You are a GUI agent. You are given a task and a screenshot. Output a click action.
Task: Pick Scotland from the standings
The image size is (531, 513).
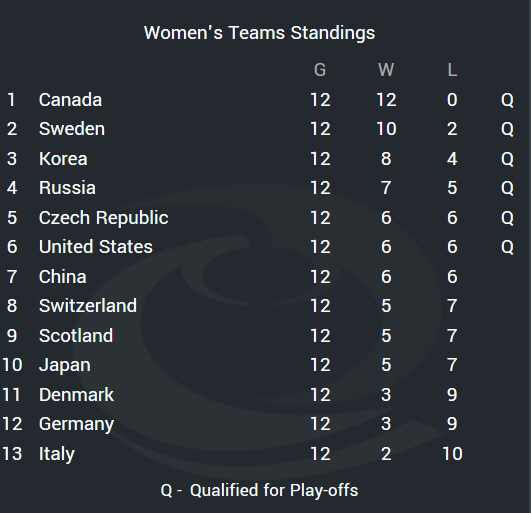coord(76,336)
